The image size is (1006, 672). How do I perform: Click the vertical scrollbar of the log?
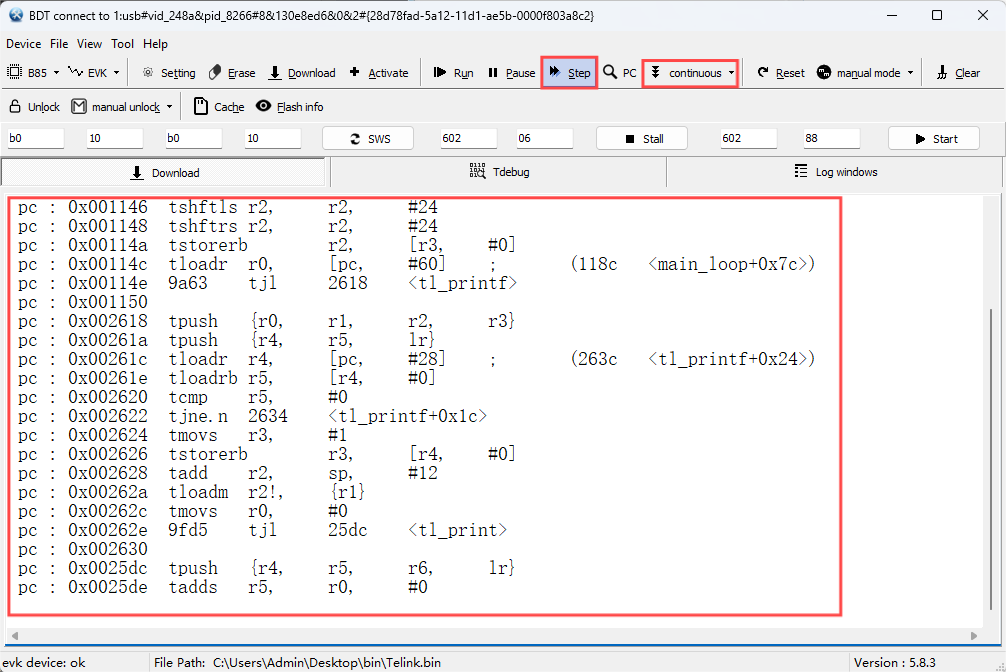click(x=991, y=458)
